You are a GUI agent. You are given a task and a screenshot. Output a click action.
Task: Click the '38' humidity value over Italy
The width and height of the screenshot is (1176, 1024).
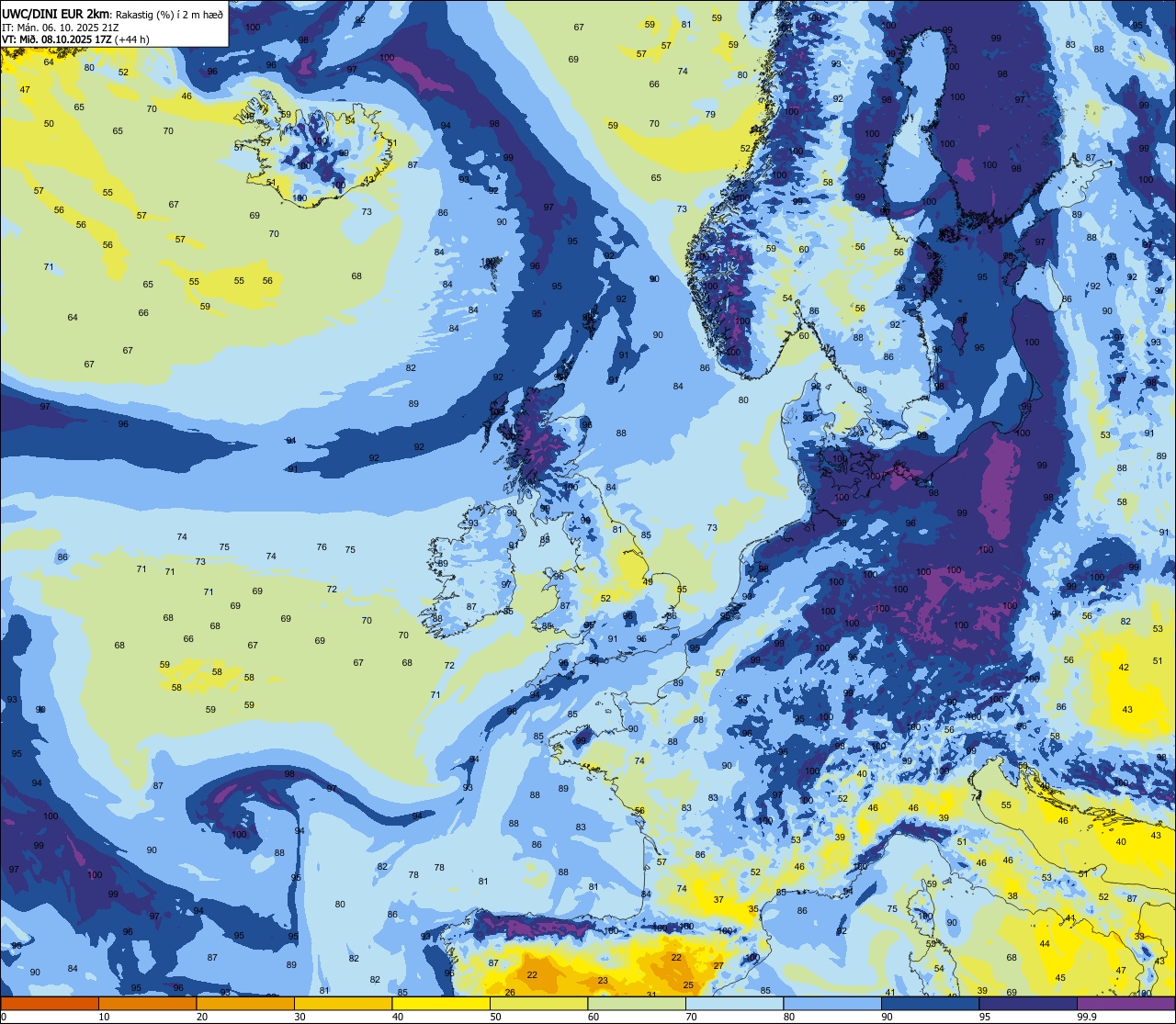coord(1012,896)
